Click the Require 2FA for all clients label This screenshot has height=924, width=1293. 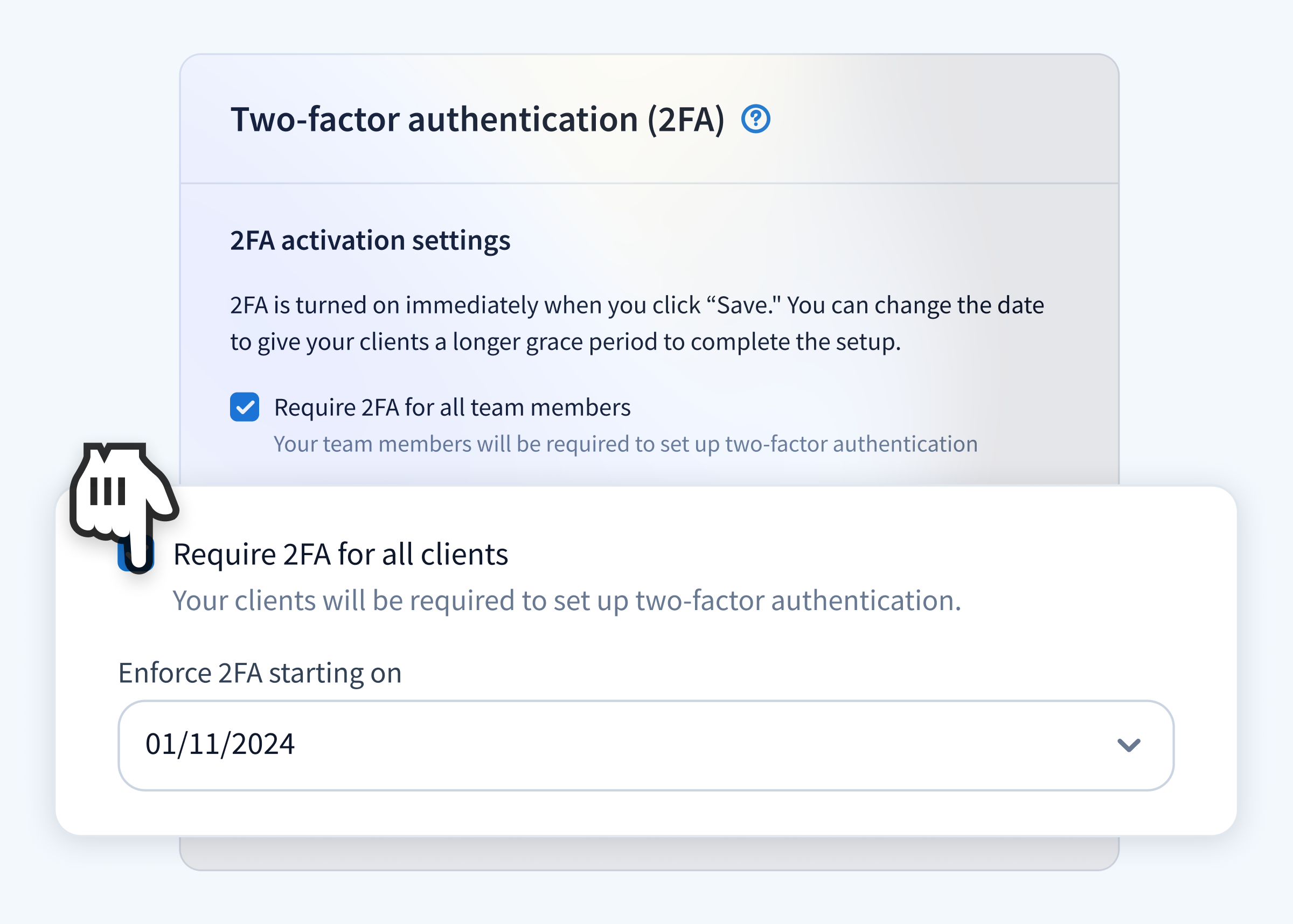341,553
